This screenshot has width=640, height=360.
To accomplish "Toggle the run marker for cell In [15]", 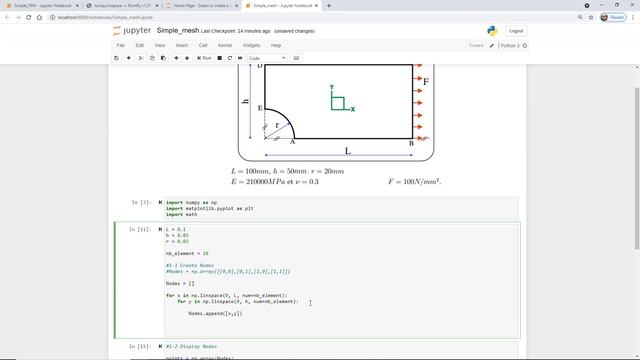I will click(x=160, y=347).
